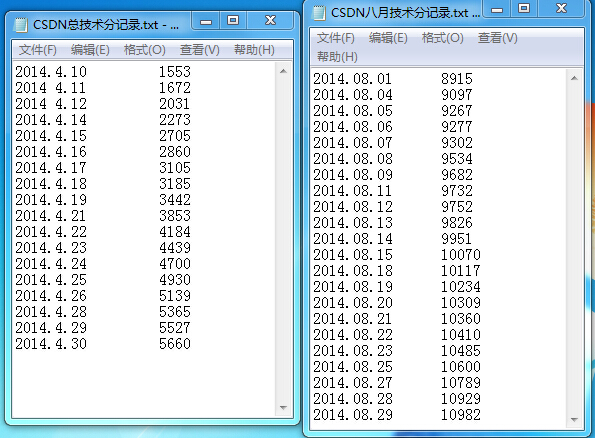Close the CSDN总技术分记录.txt window
The image size is (595, 438).
tap(270, 21)
